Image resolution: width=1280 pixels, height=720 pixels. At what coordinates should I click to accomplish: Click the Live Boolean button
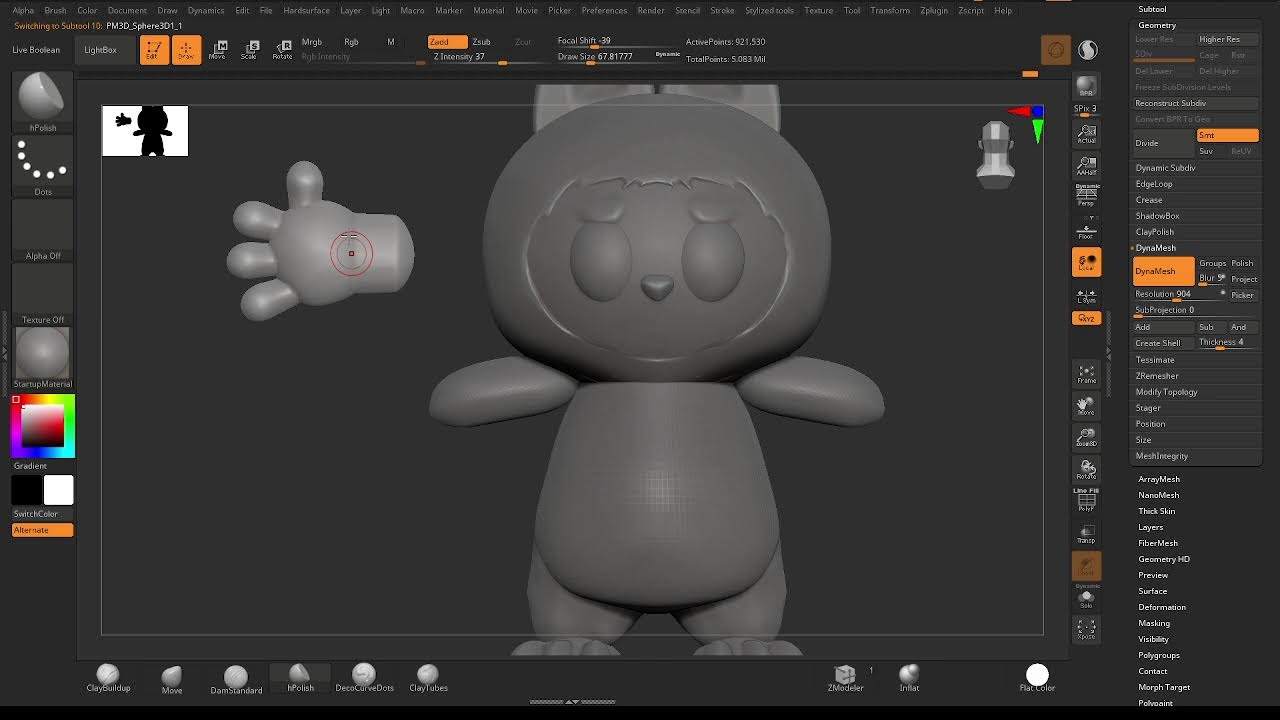click(x=36, y=49)
